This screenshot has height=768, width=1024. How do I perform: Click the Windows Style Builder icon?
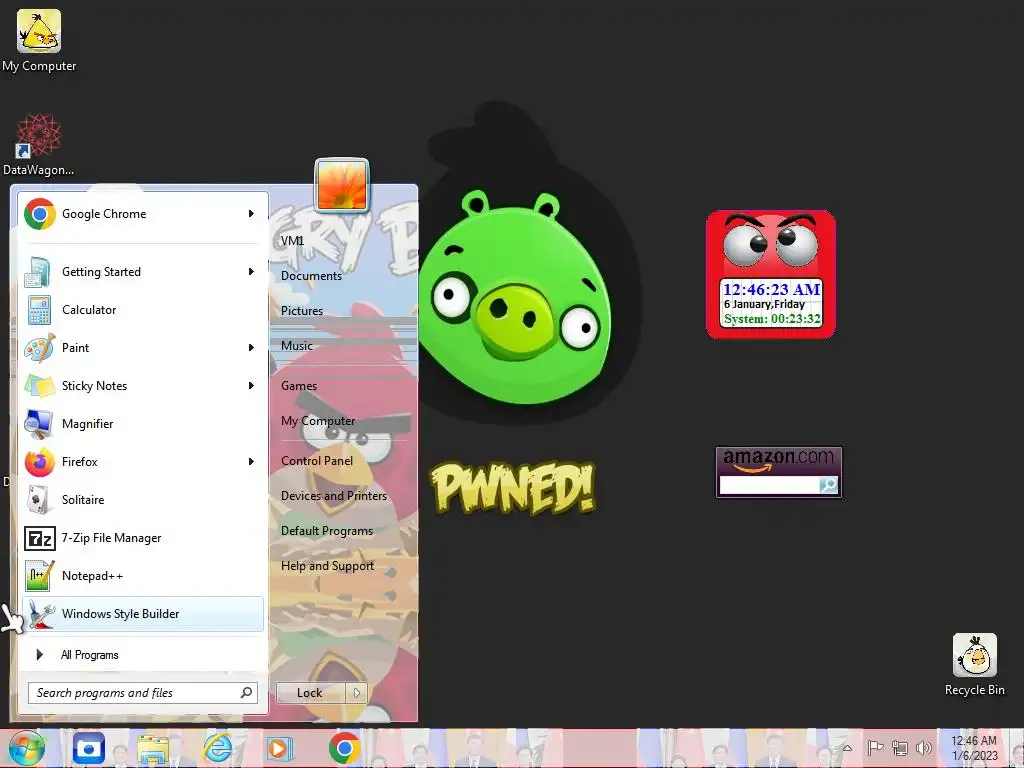coord(40,614)
